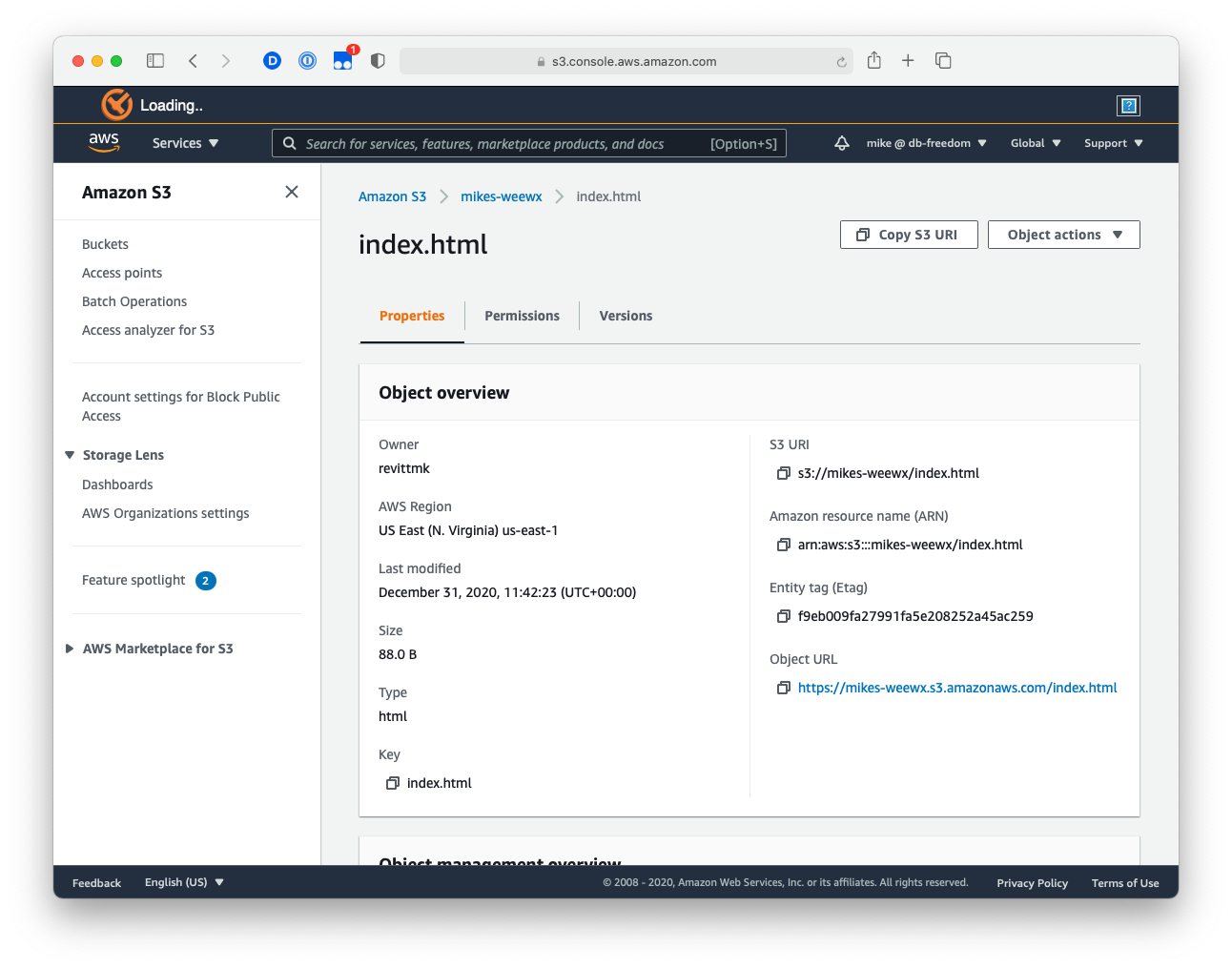Go back with the browser back arrow
This screenshot has height=969, width=1232.
193,61
